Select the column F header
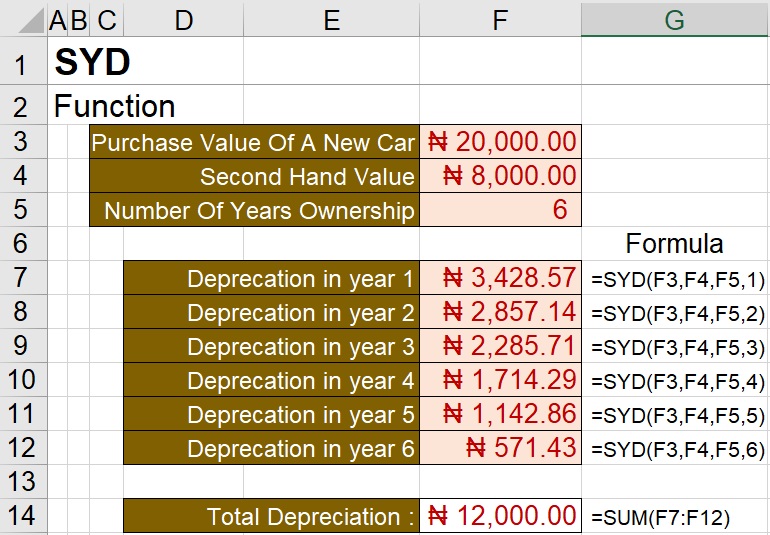 500,19
